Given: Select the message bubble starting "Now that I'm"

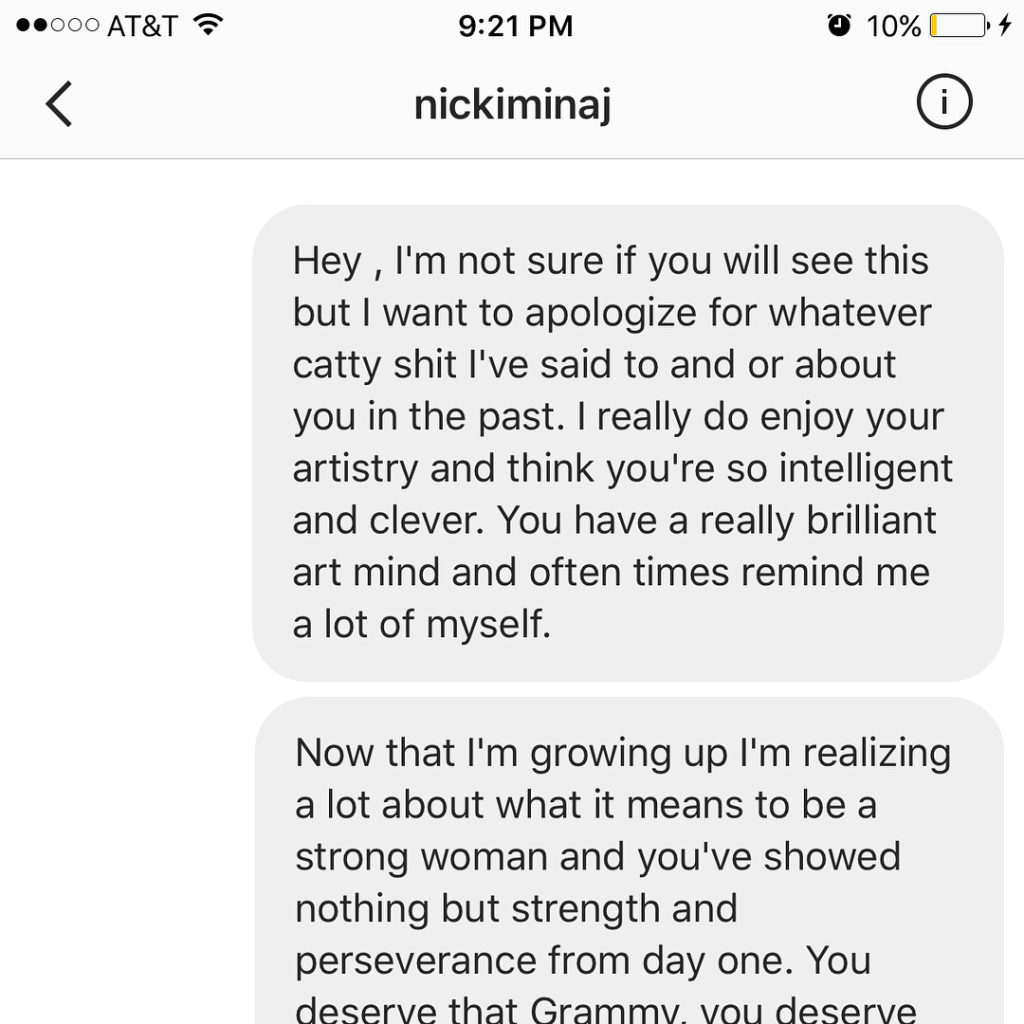Looking at the screenshot, I should pyautogui.click(x=627, y=860).
